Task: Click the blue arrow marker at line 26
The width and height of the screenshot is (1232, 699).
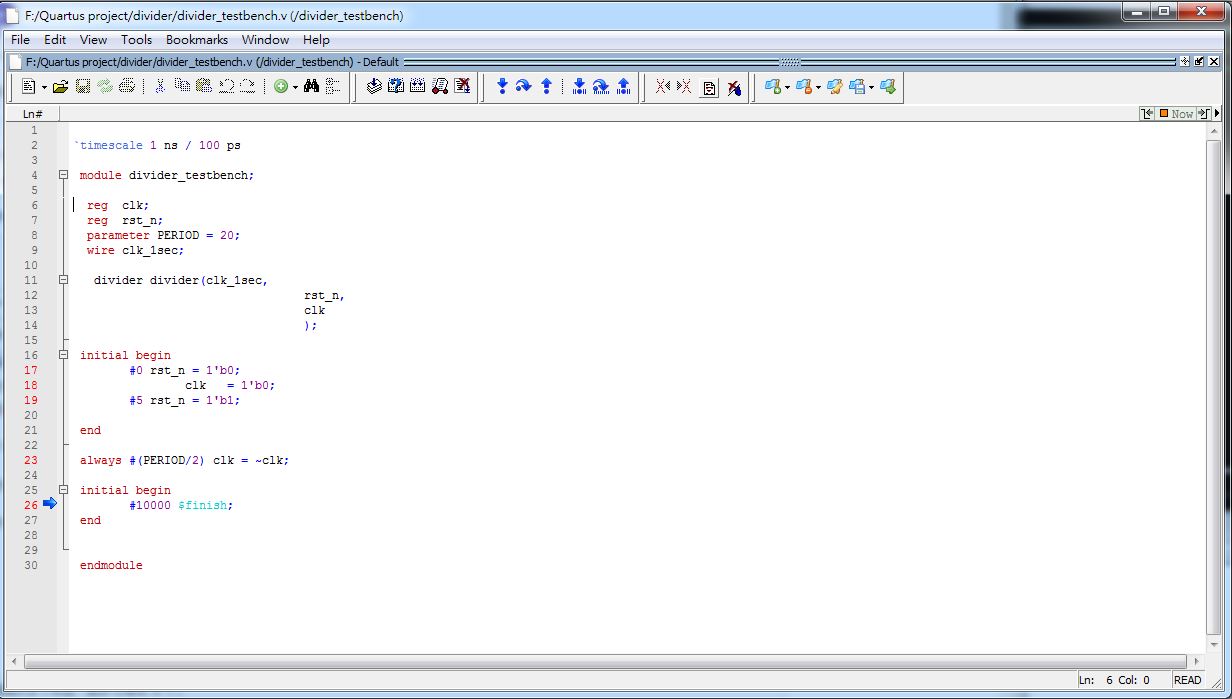Action: click(50, 504)
